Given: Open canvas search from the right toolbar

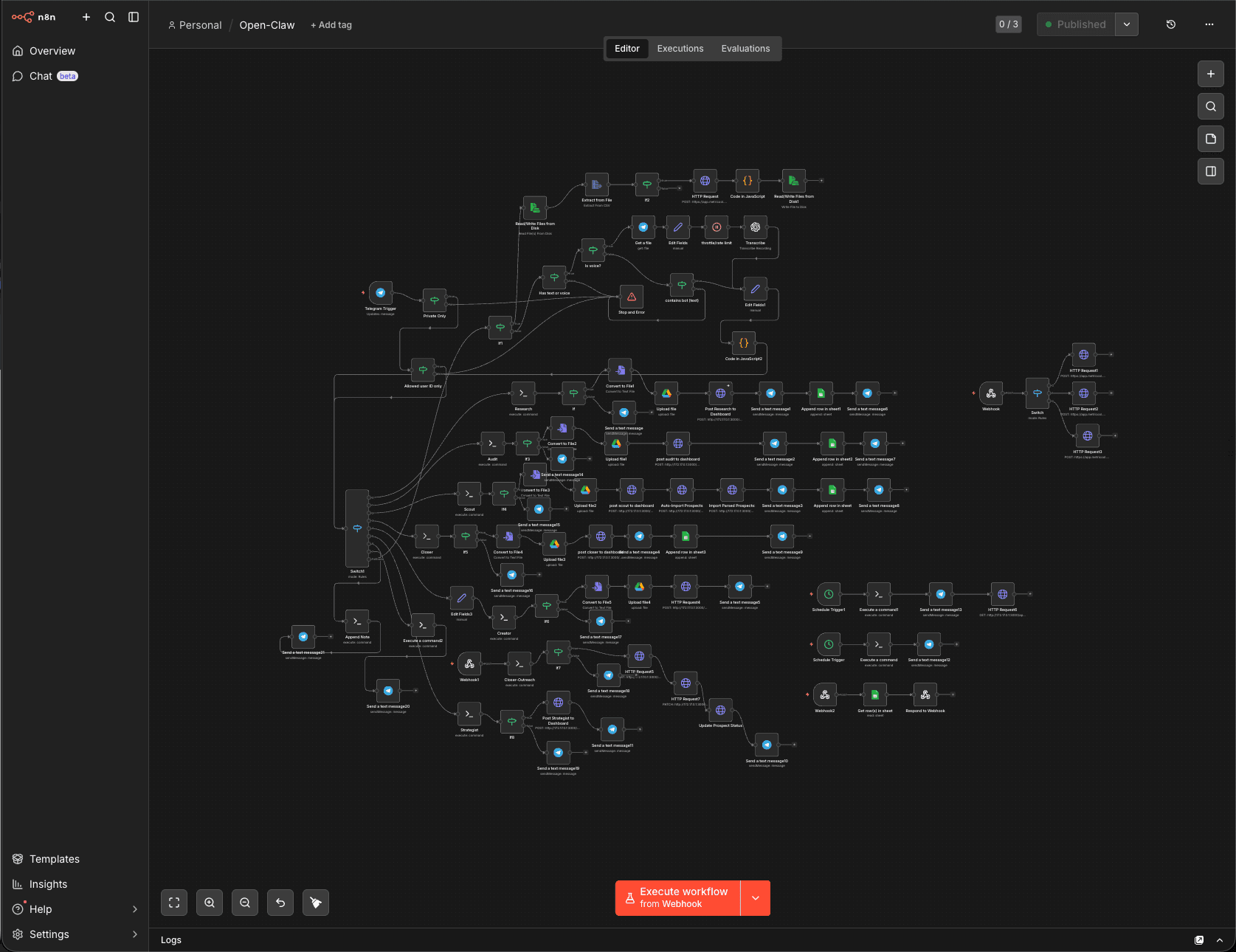Looking at the screenshot, I should click(x=1210, y=106).
